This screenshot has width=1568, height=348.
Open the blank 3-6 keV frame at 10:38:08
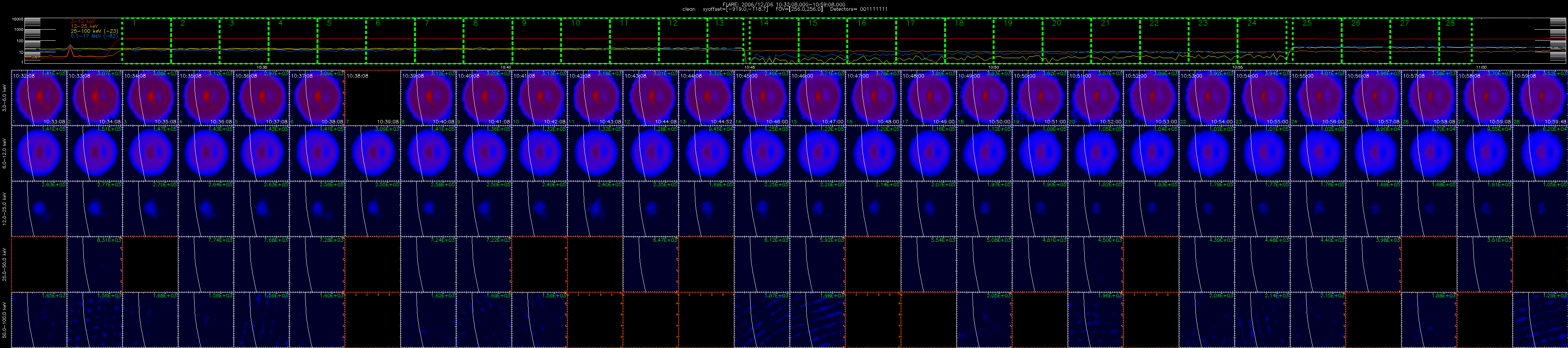373,98
